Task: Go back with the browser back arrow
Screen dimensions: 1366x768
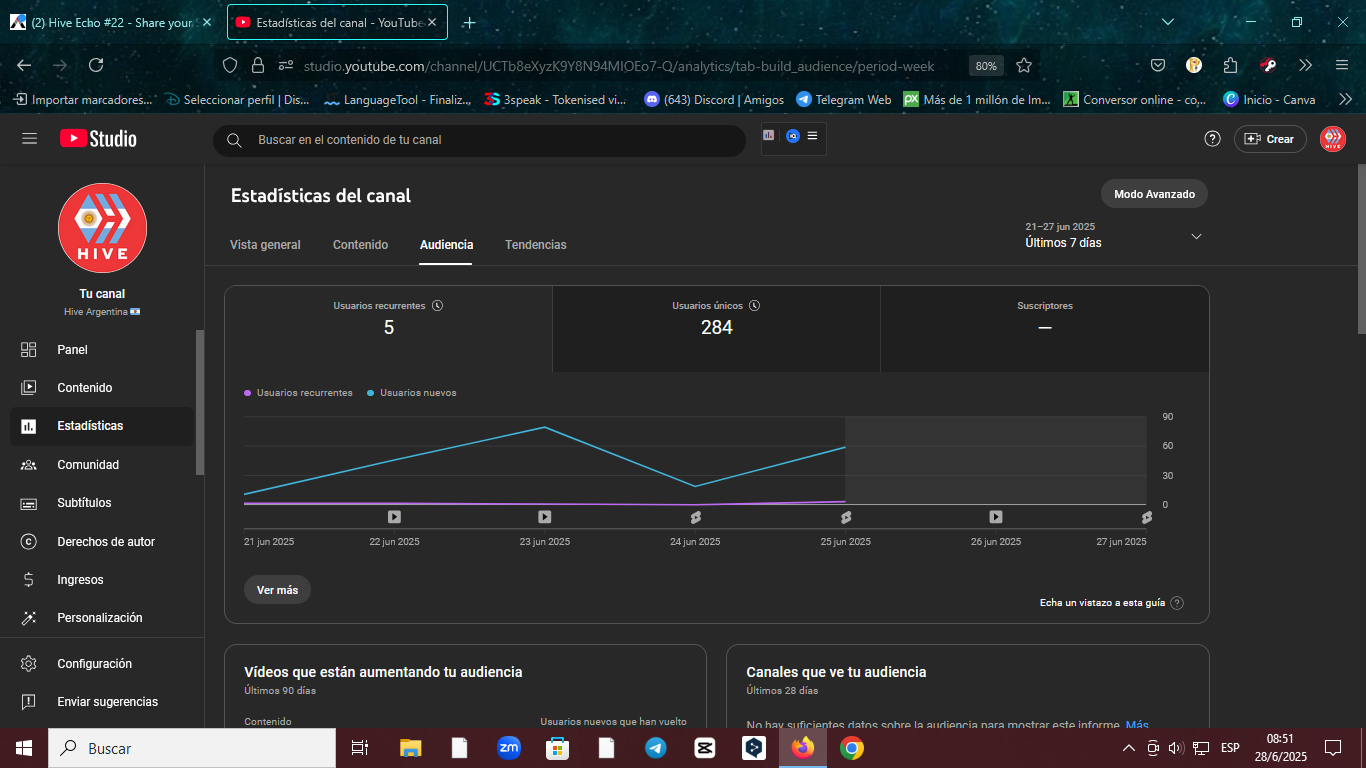Action: tap(24, 65)
